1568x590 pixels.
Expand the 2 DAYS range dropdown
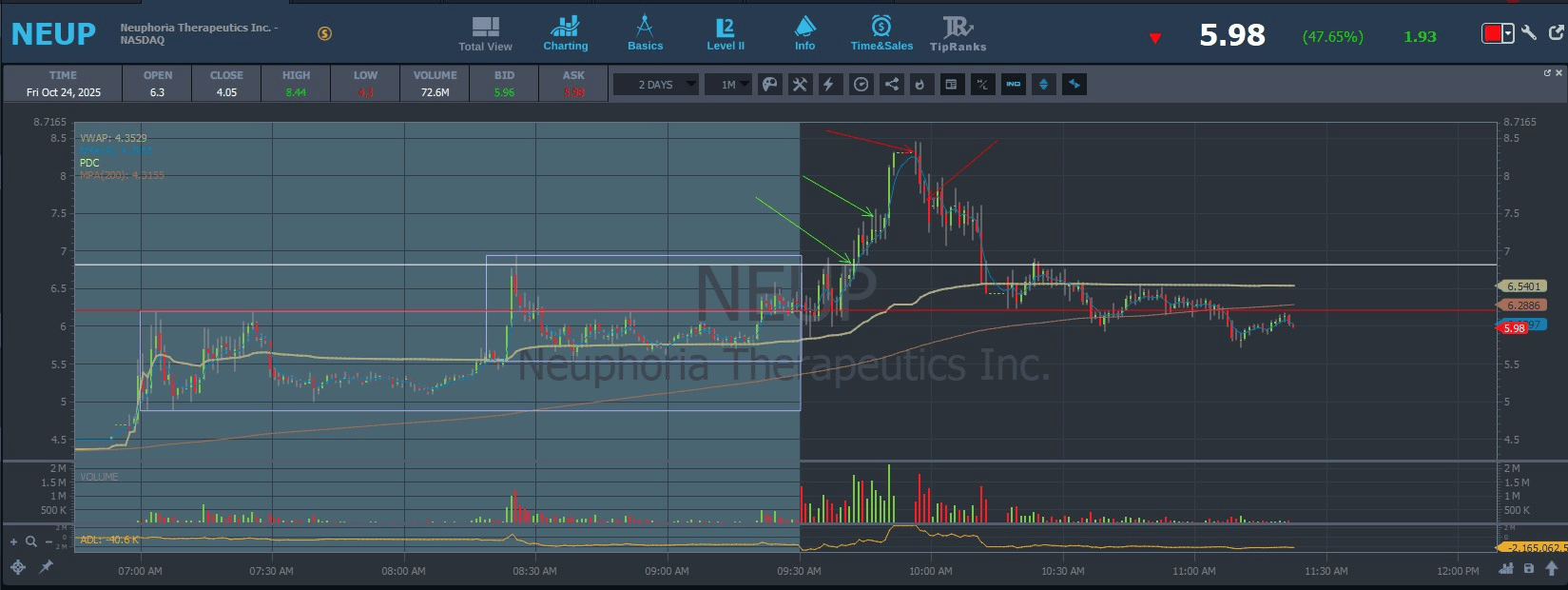pos(655,85)
